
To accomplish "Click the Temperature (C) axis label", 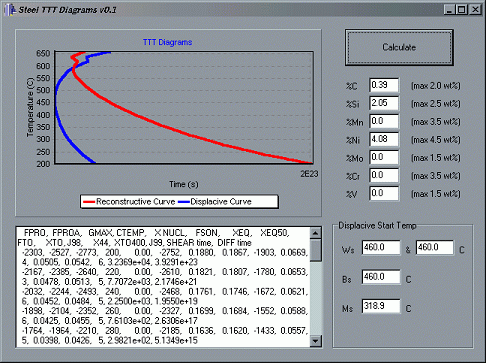I will pos(30,107).
